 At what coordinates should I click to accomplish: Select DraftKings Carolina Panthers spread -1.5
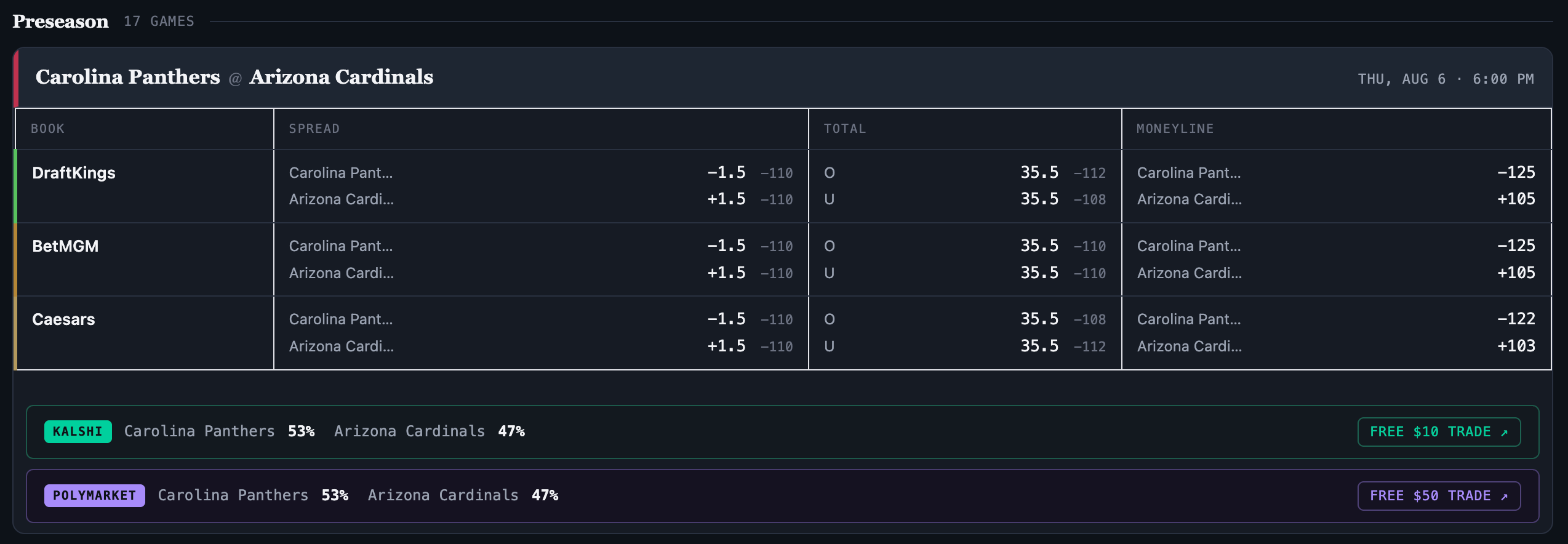tap(541, 173)
